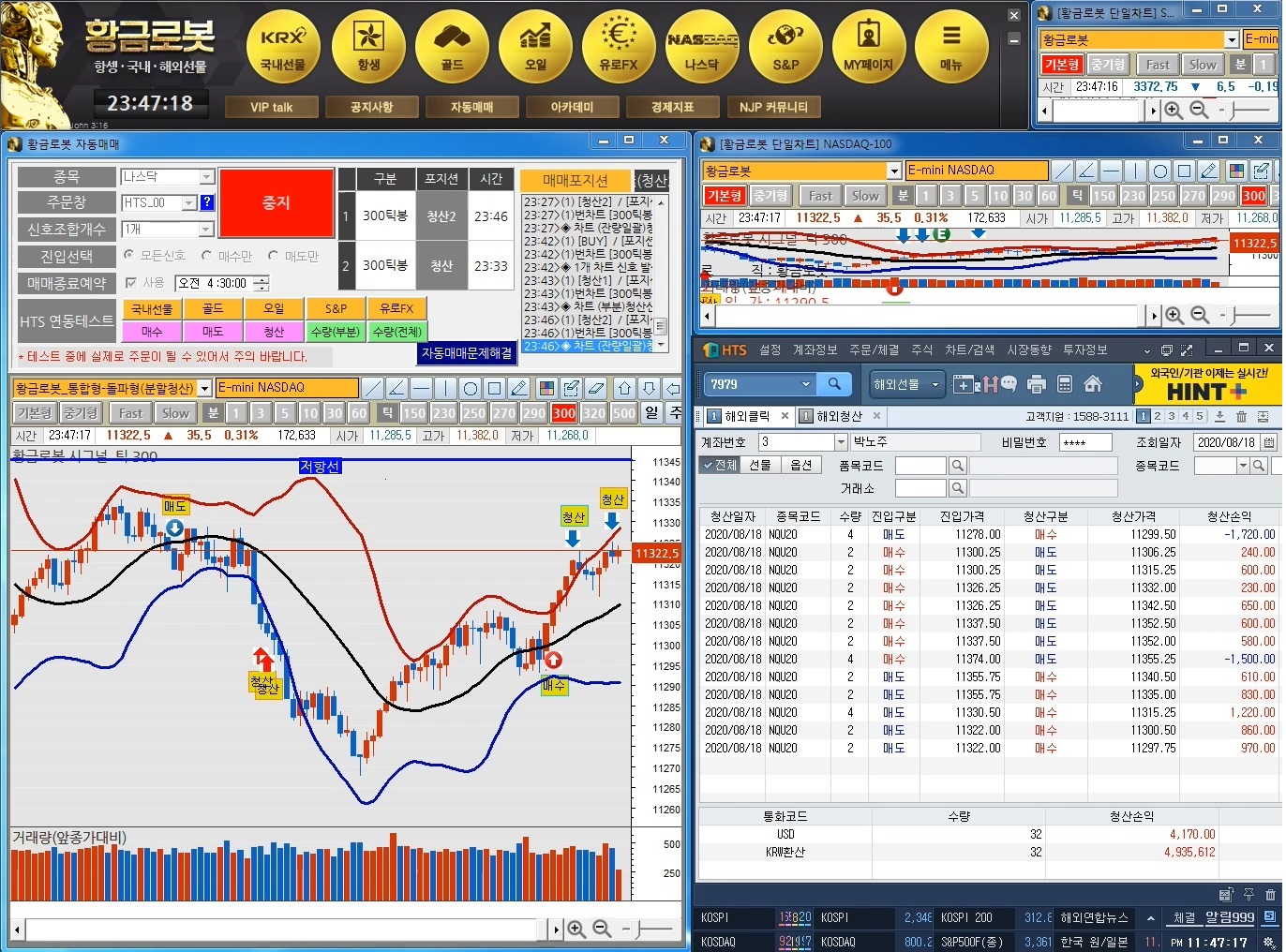Image resolution: width=1286 pixels, height=952 pixels.
Task: Open the 골드 gold coin button
Action: (x=452, y=47)
